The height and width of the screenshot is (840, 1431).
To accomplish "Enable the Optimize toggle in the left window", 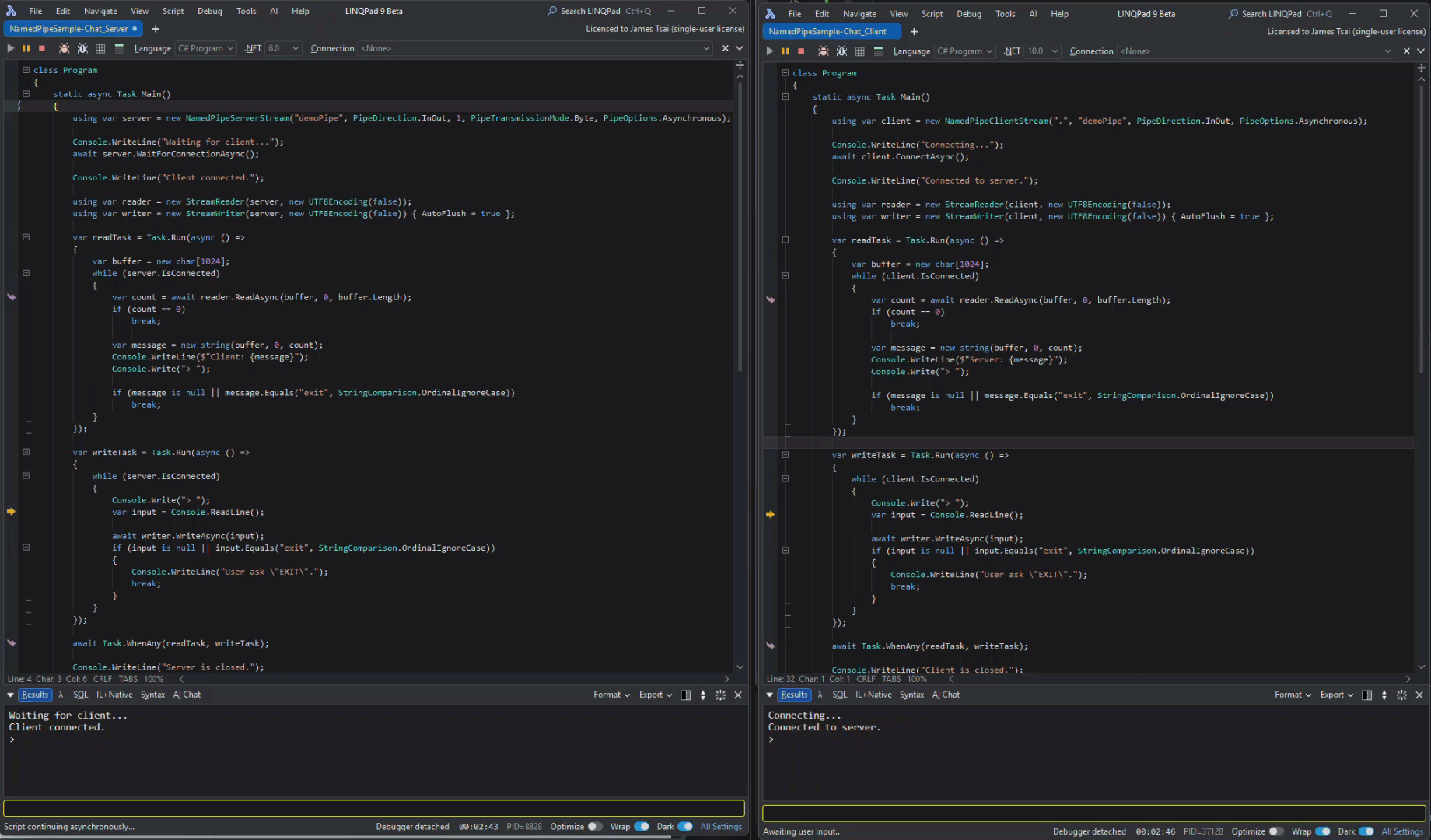I will click(x=594, y=827).
